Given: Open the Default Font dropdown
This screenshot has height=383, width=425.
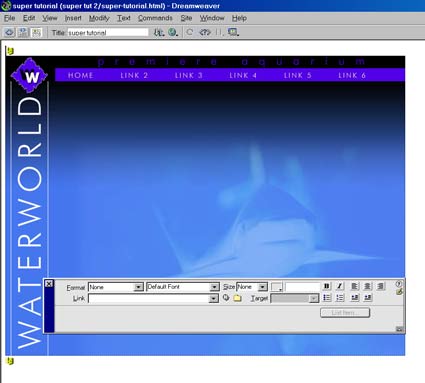Looking at the screenshot, I should [183, 287].
